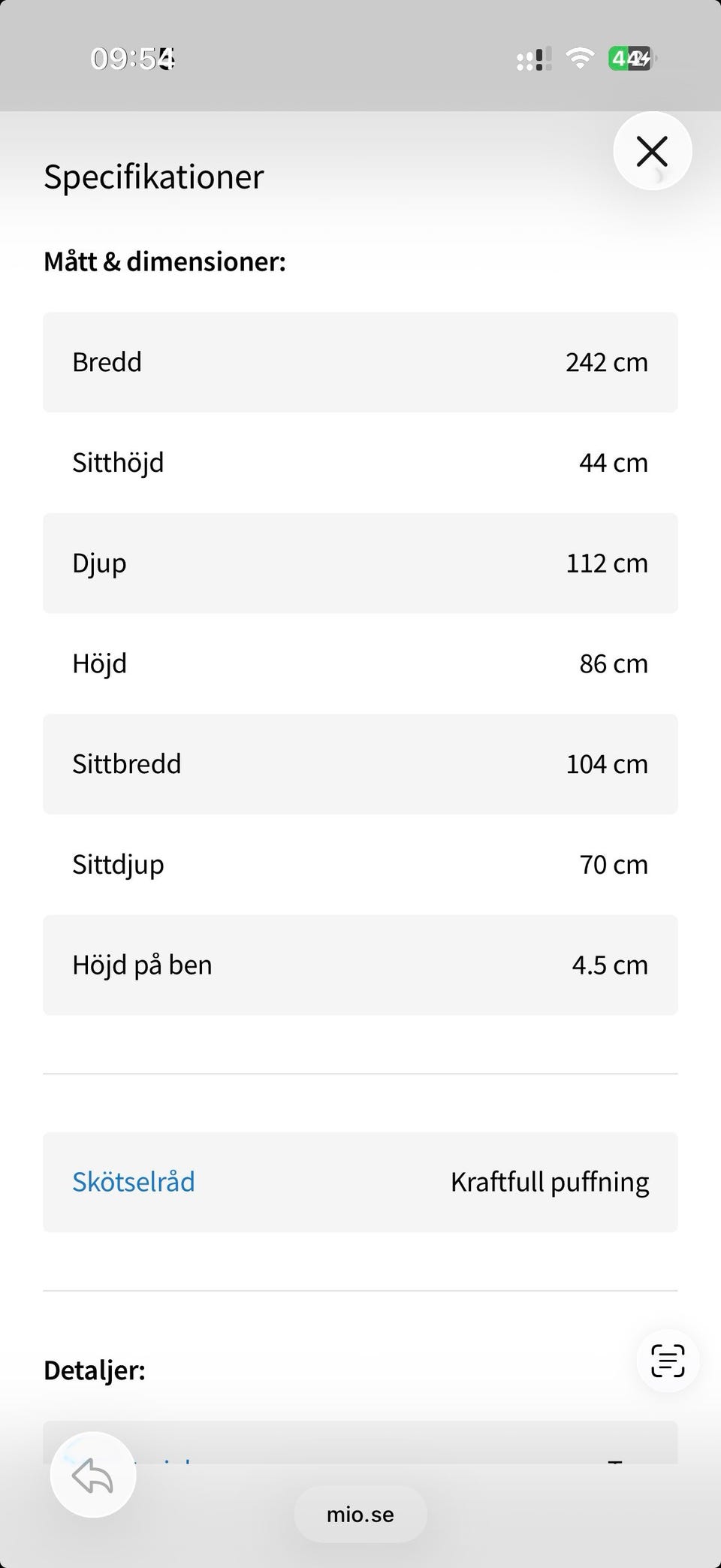Viewport: 721px width, 1568px height.
Task: Close the Specifikationer panel with X
Action: pyautogui.click(x=652, y=151)
